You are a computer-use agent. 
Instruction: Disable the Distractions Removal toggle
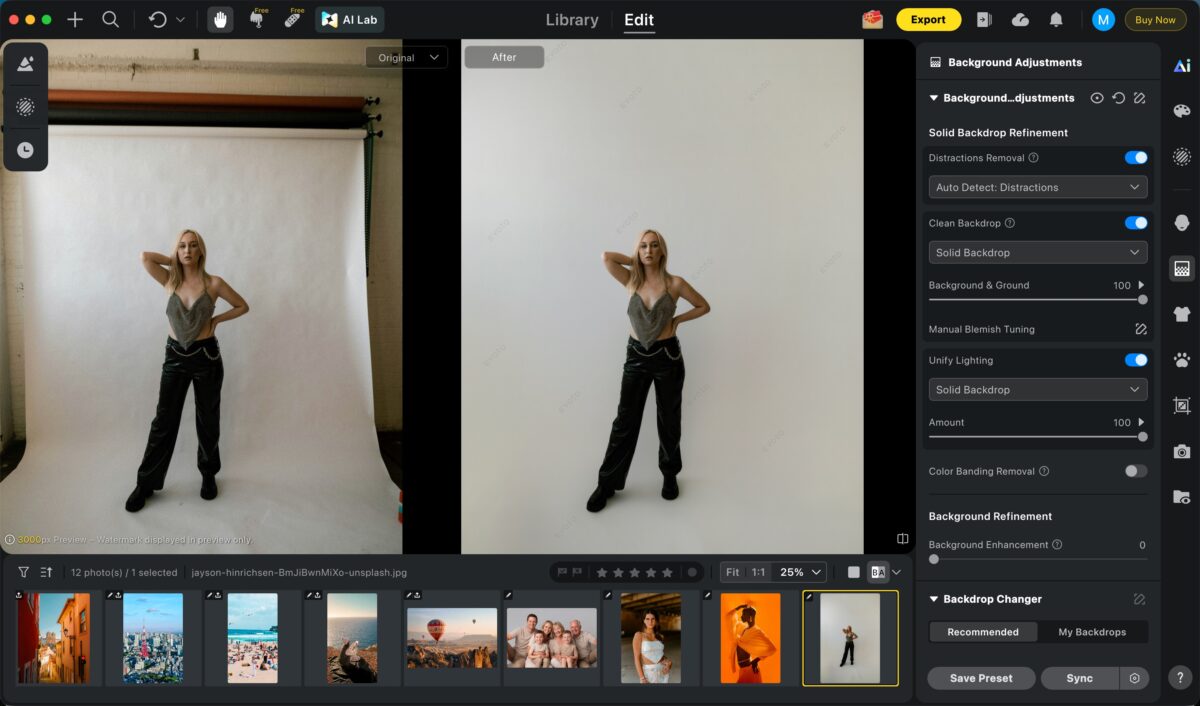click(x=1135, y=158)
